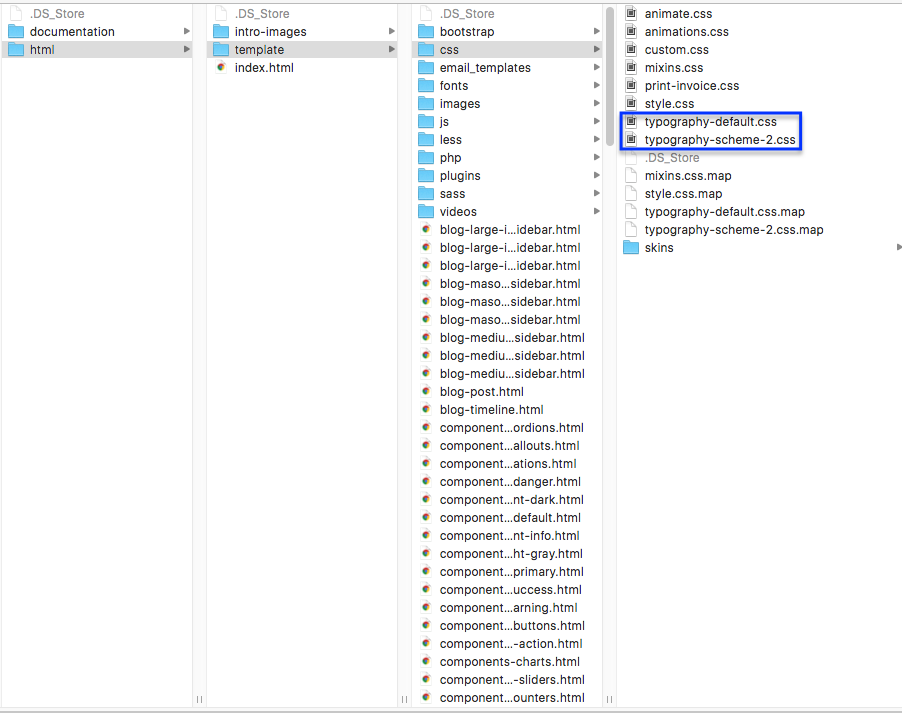Click the bootstrap folder icon

pos(425,32)
